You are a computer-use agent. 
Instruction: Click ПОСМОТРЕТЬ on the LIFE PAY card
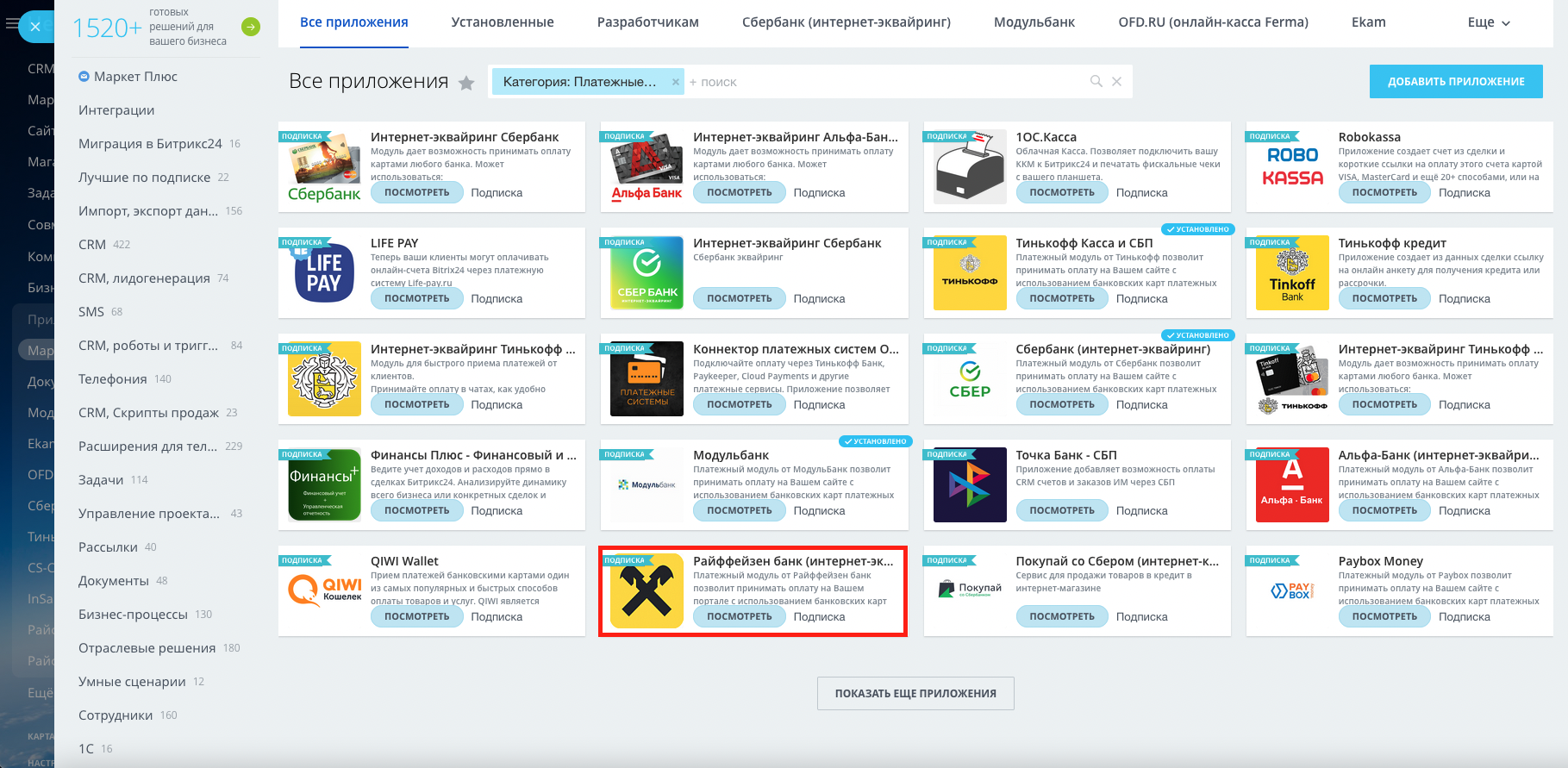click(417, 299)
